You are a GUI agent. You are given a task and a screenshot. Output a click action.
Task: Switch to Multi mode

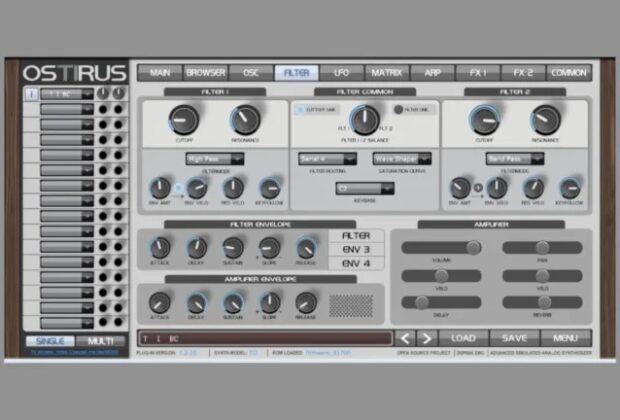(100, 341)
